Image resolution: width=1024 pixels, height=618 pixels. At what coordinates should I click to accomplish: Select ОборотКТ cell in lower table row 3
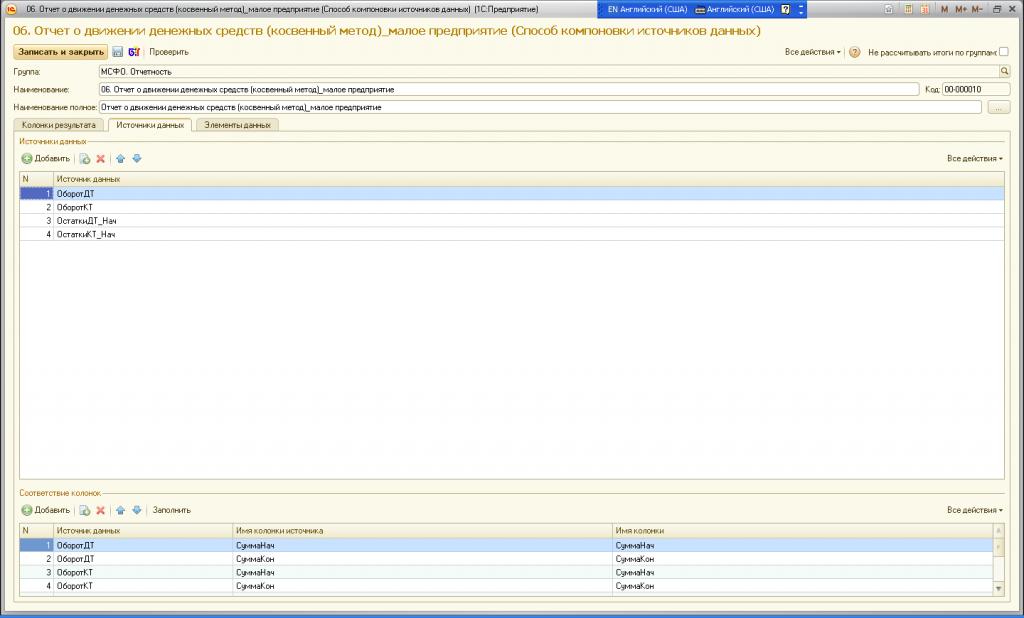click(143, 573)
